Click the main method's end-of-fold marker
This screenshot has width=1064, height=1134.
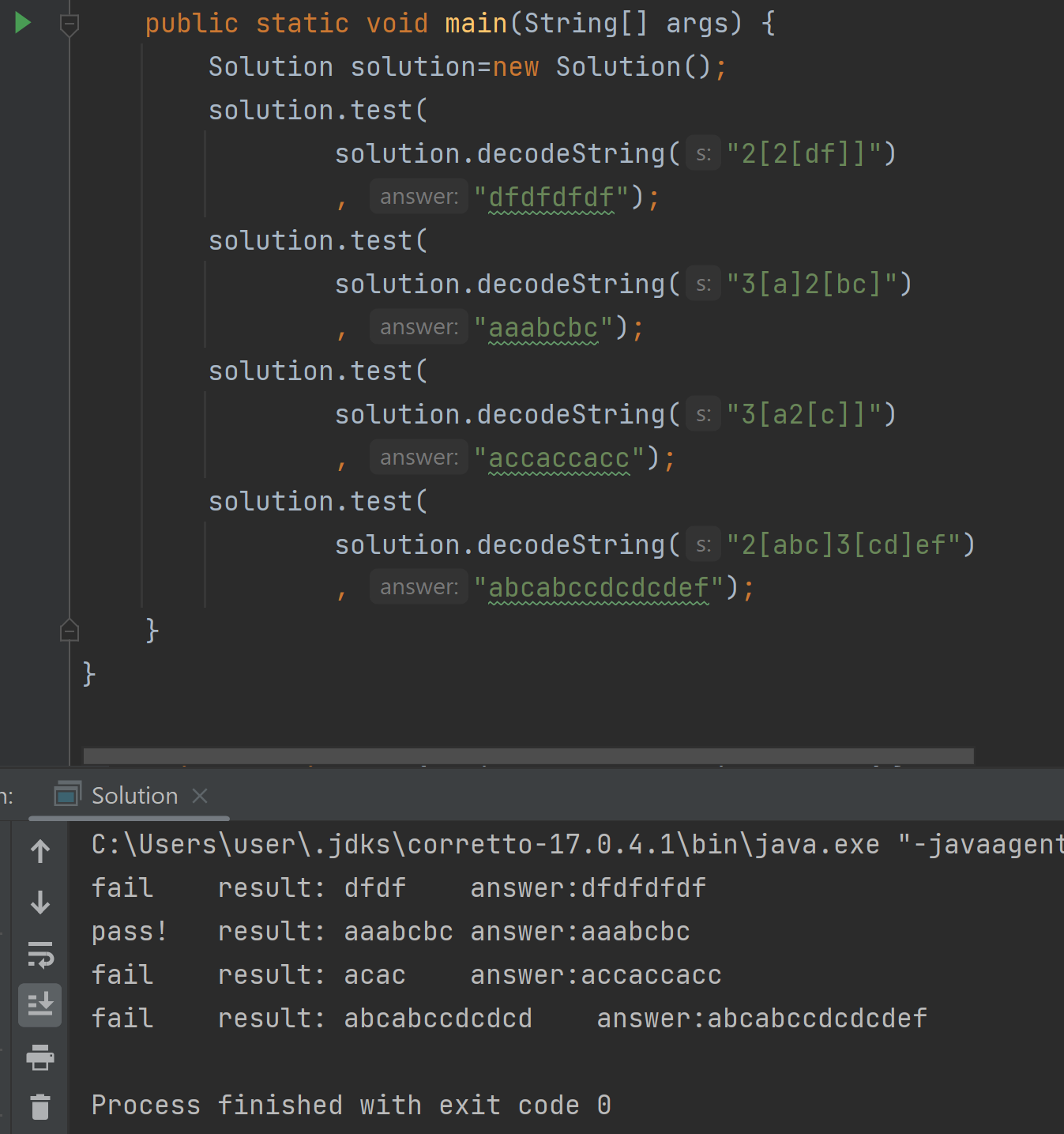[x=70, y=631]
